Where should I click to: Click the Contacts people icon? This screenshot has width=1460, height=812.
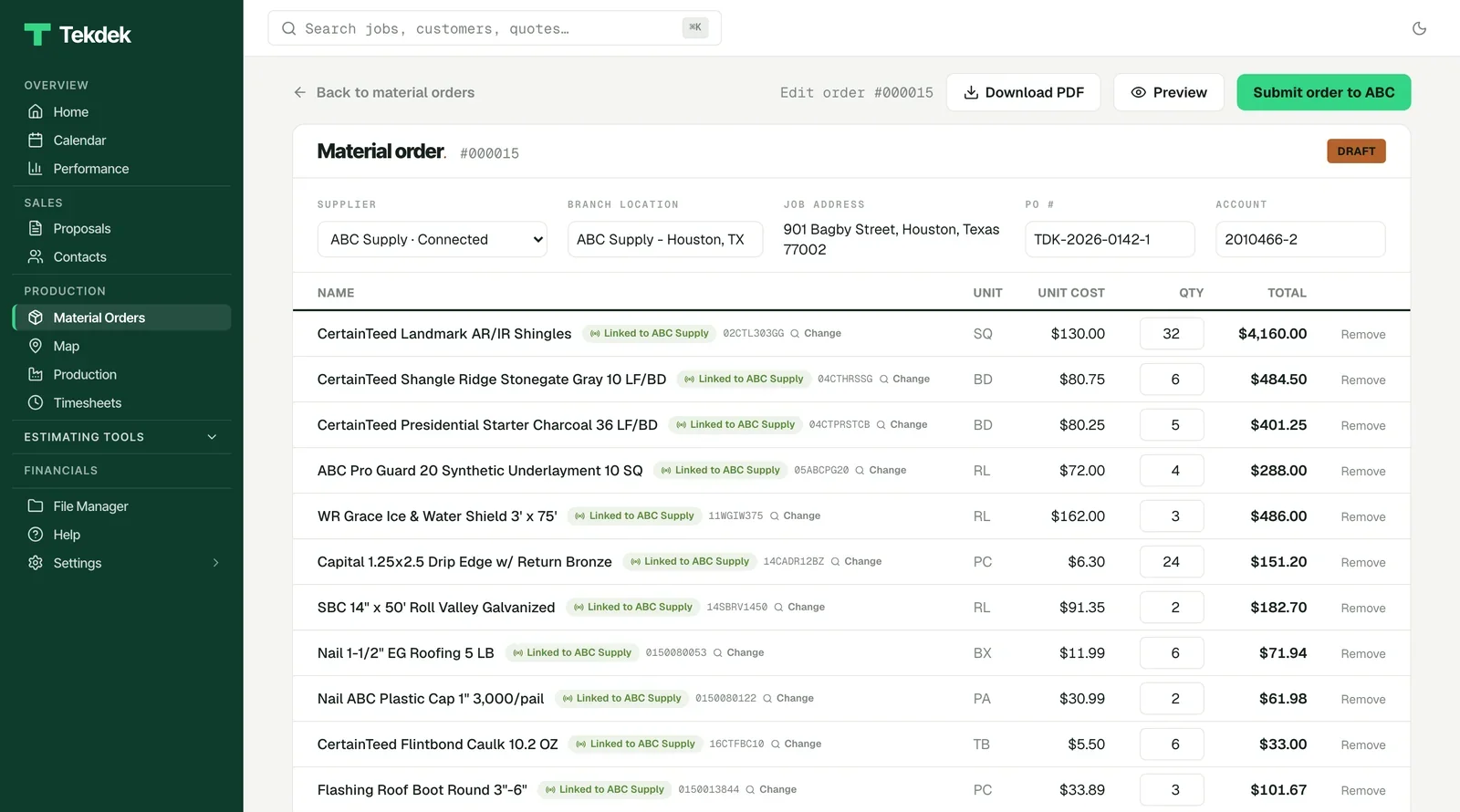tap(36, 257)
